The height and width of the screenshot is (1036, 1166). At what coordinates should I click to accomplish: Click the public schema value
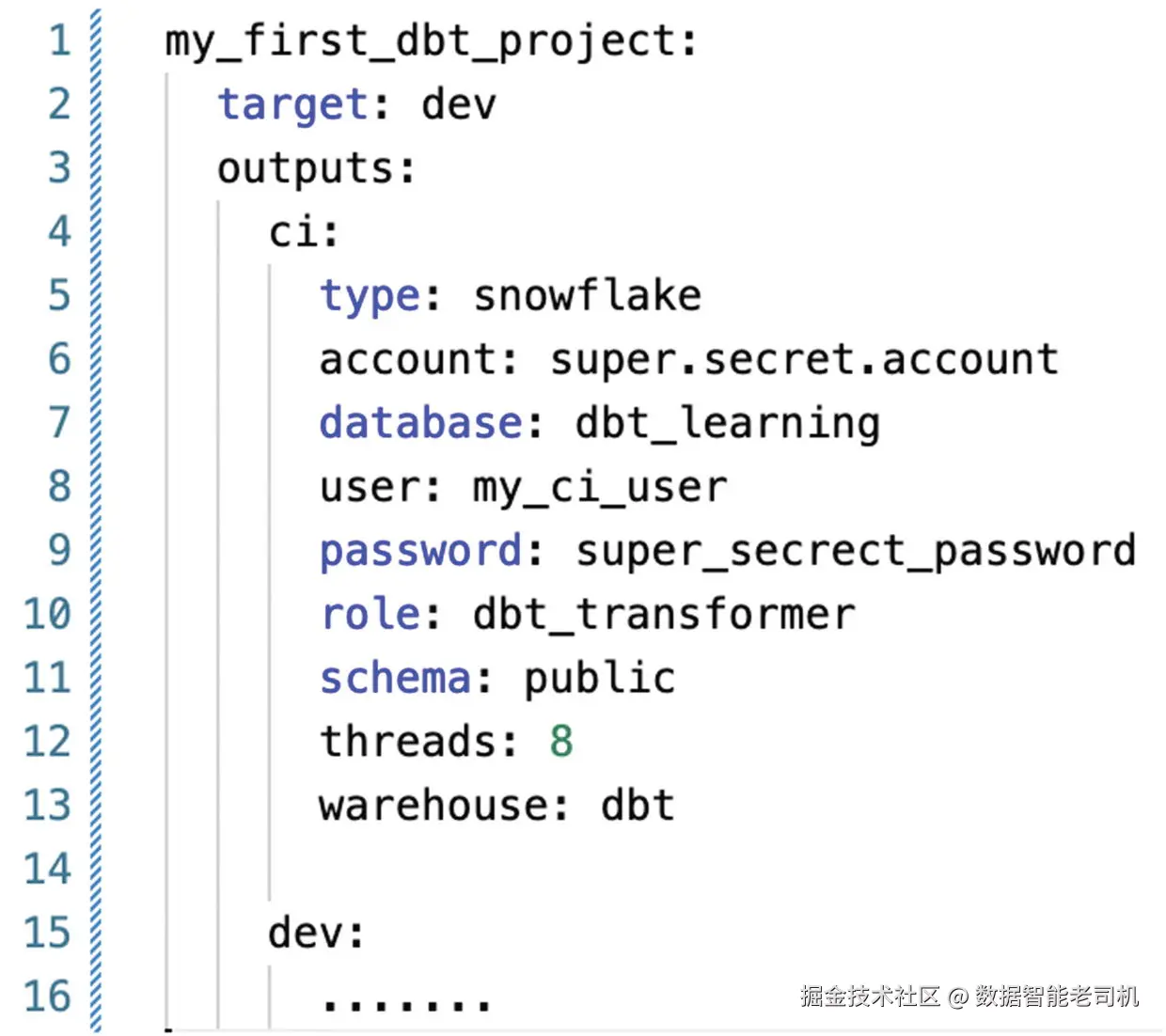[599, 679]
